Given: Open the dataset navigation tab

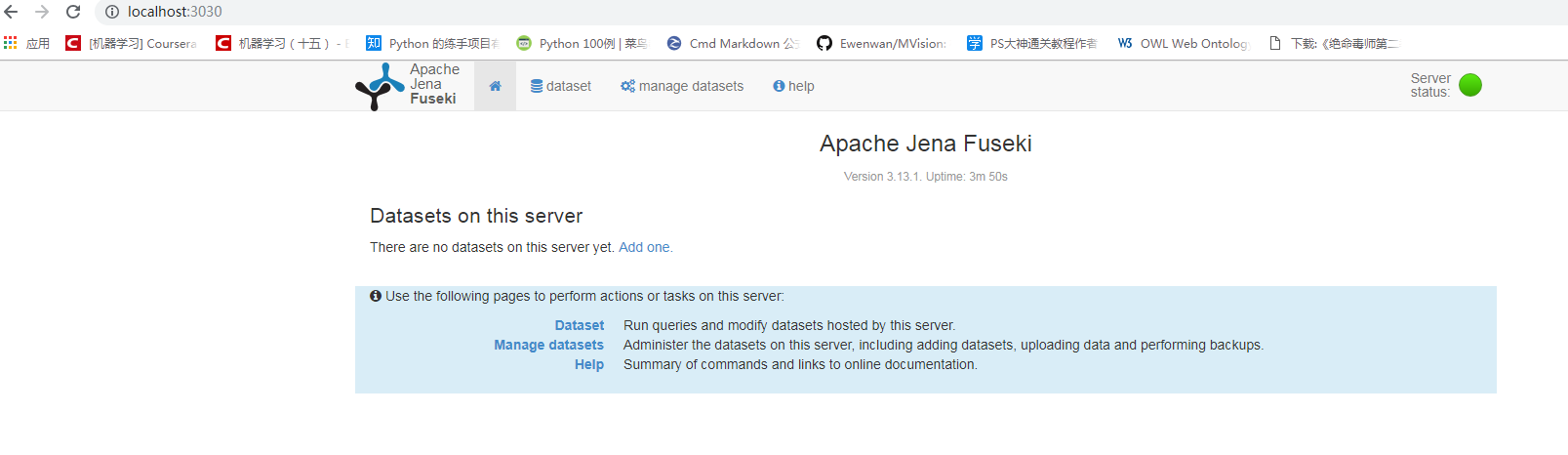Looking at the screenshot, I should coord(561,86).
